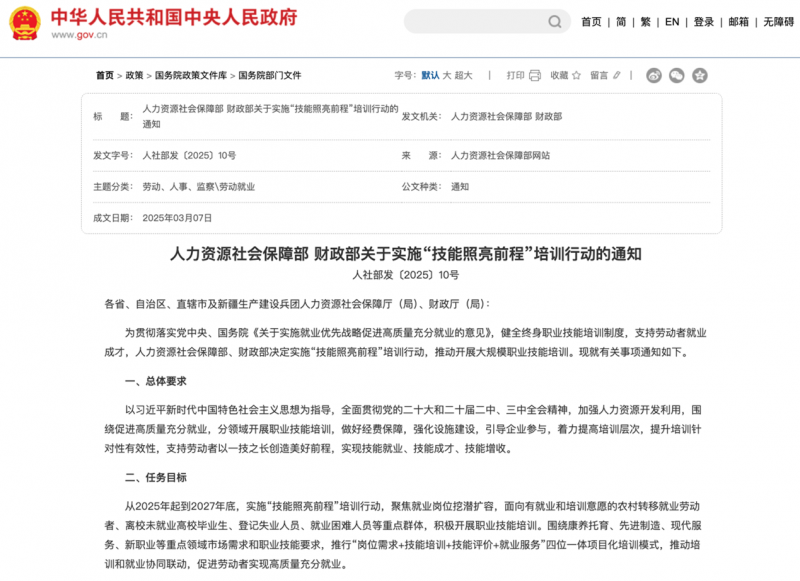Image resolution: width=800 pixels, height=581 pixels.
Task: Share to Qzone with the star icon
Action: [700, 75]
